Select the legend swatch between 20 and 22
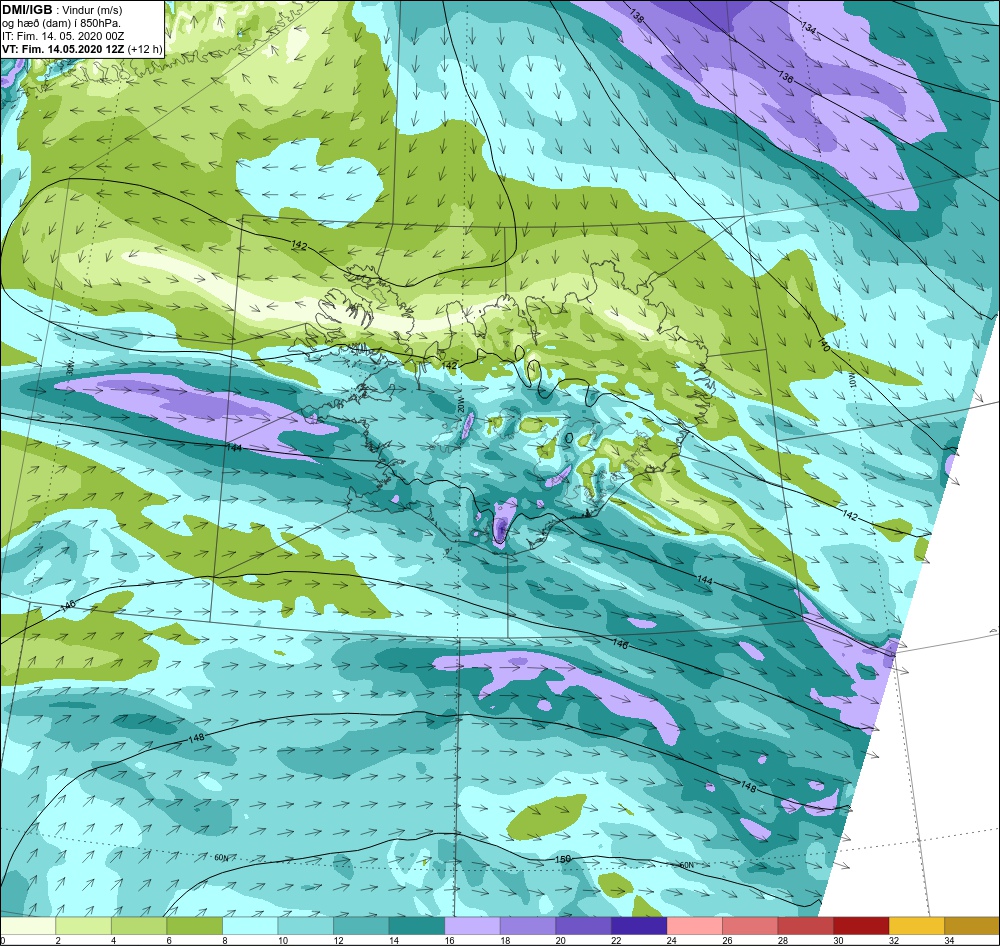Image resolution: width=1000 pixels, height=946 pixels. 583,925
